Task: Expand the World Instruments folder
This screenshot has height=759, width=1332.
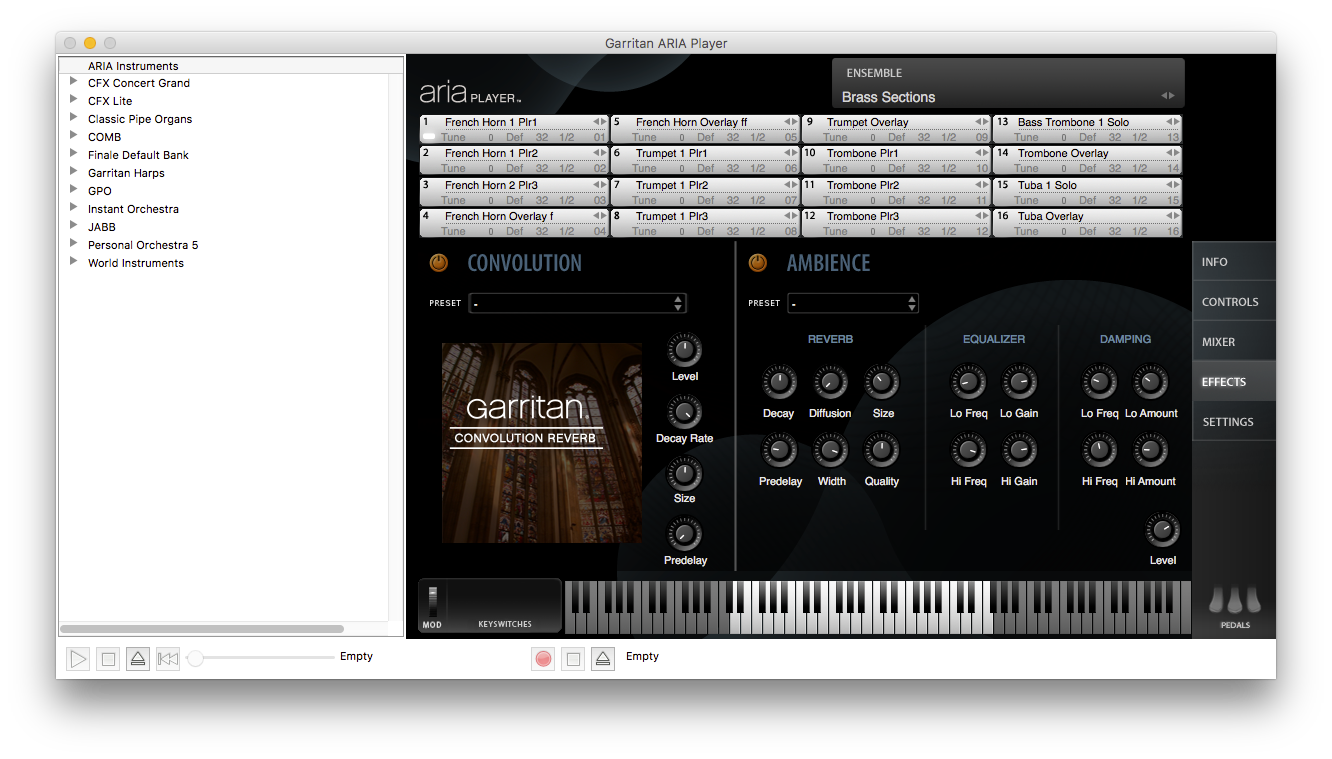Action: pos(73,262)
